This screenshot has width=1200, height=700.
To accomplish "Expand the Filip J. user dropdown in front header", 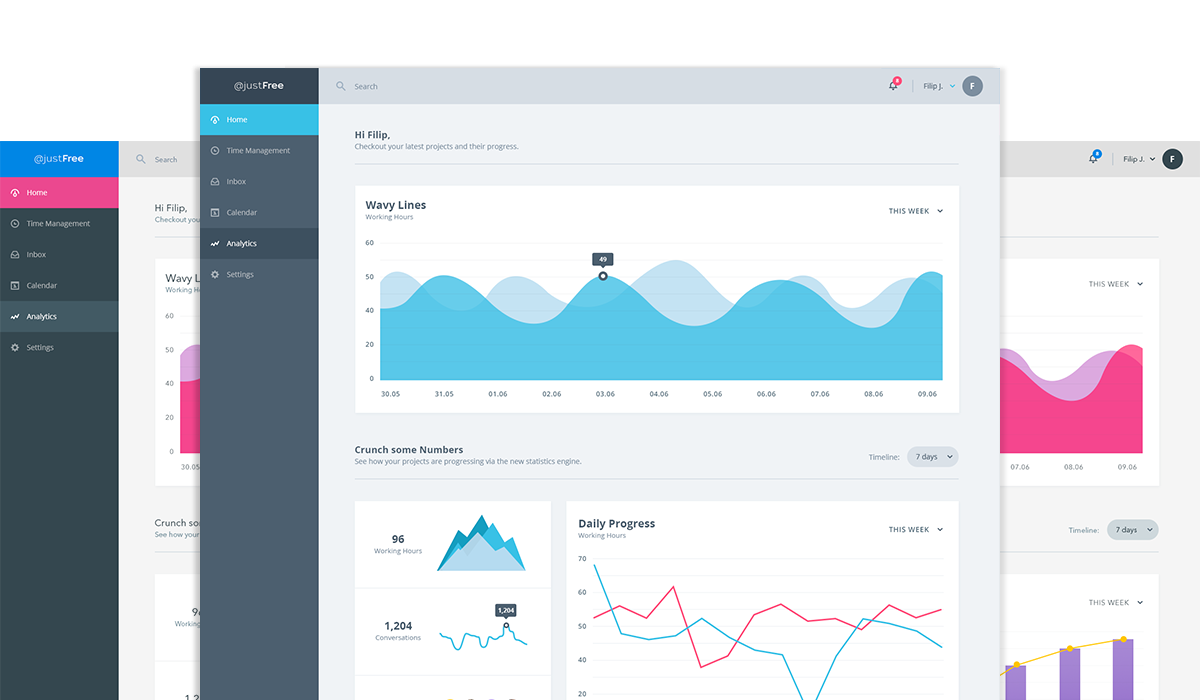I will pos(939,86).
